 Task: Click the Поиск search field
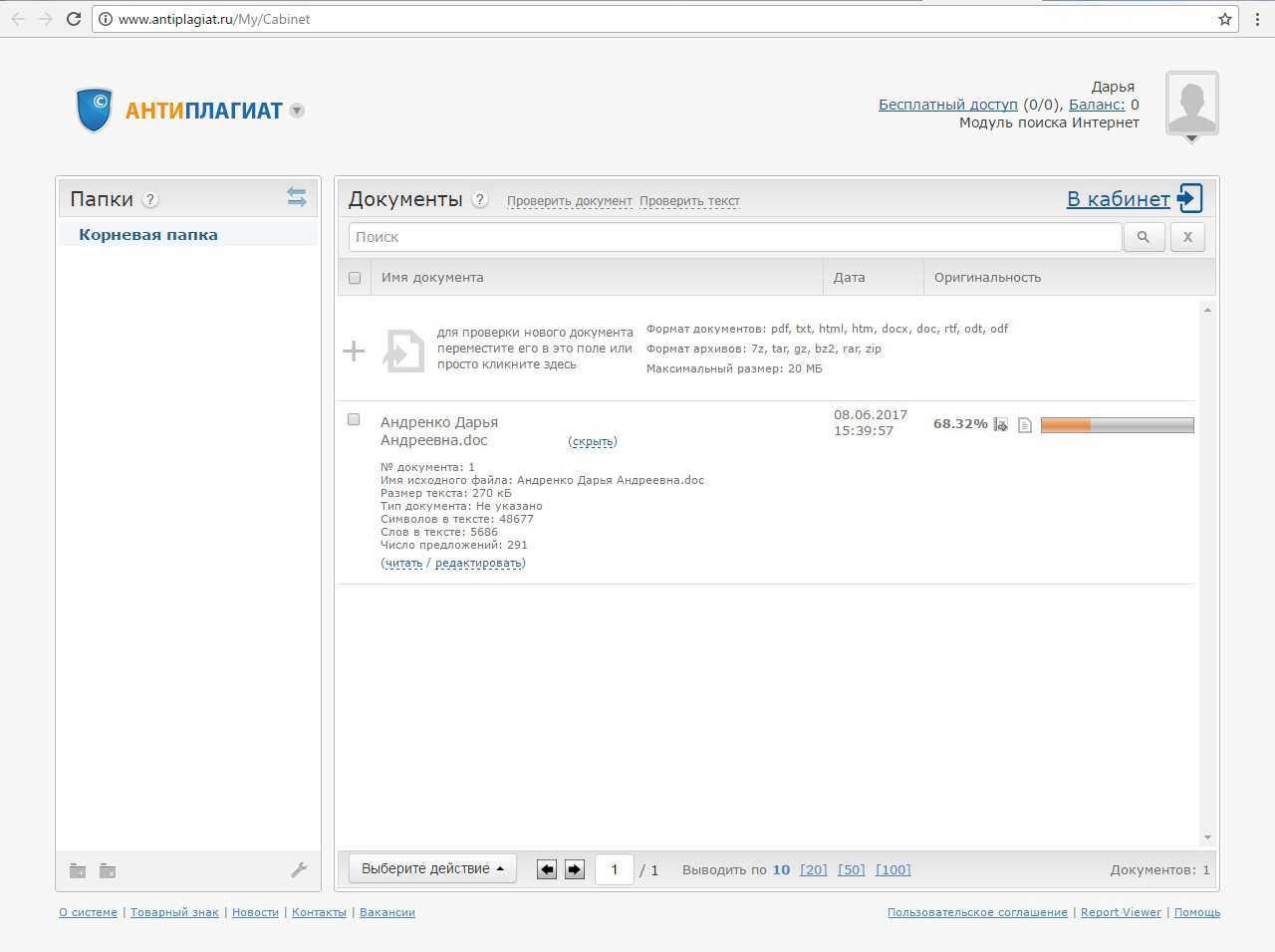click(x=734, y=237)
